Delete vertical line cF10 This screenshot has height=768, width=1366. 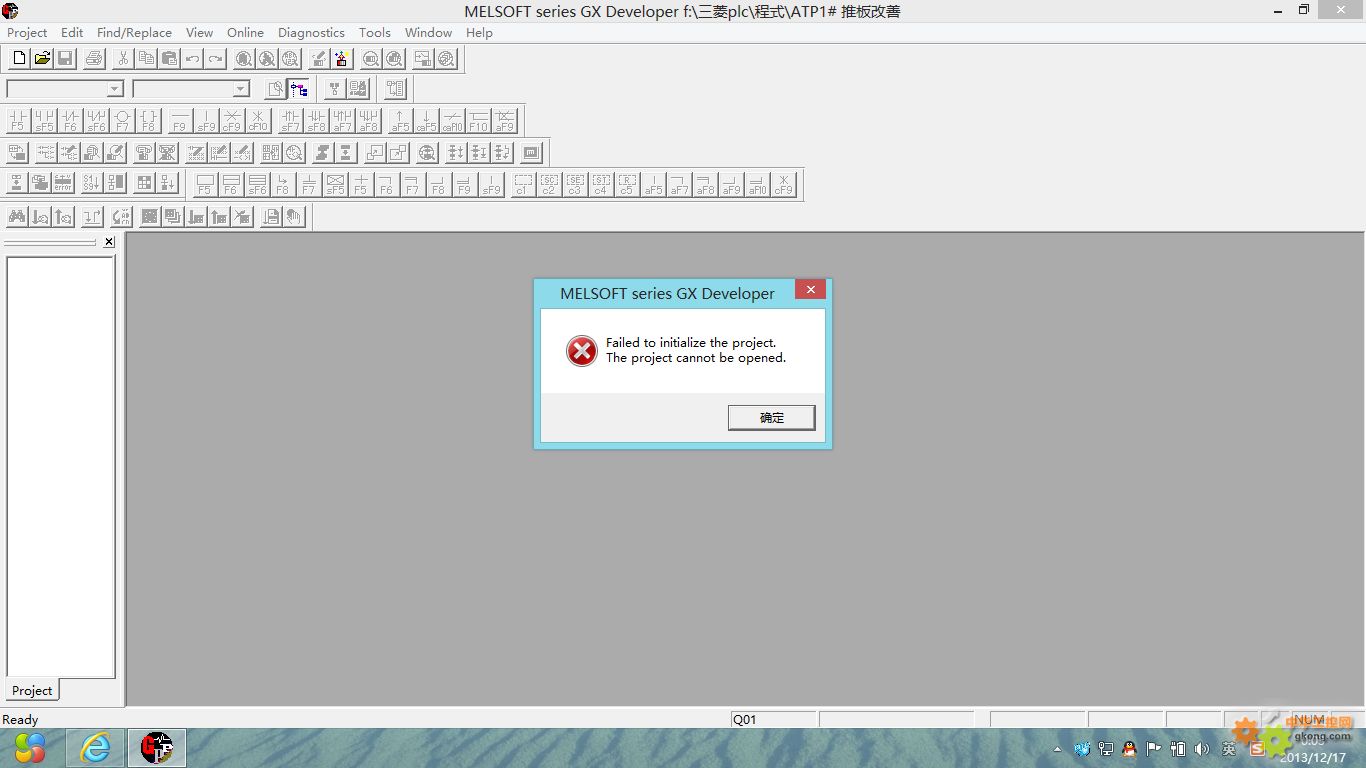(258, 121)
